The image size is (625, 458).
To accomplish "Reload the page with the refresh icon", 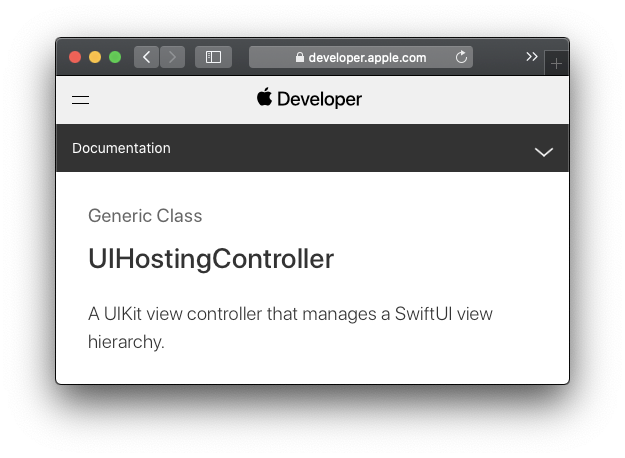I will point(461,57).
